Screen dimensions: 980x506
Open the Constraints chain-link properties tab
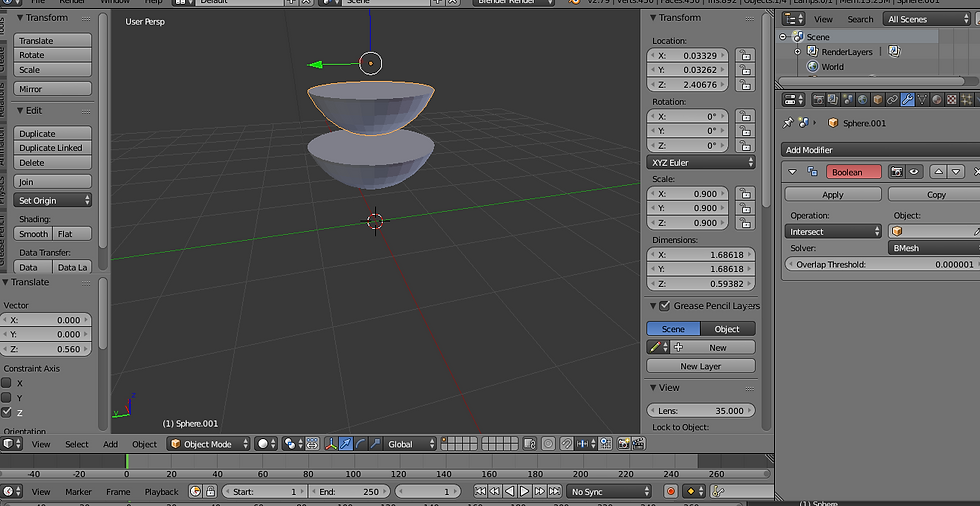(x=892, y=99)
